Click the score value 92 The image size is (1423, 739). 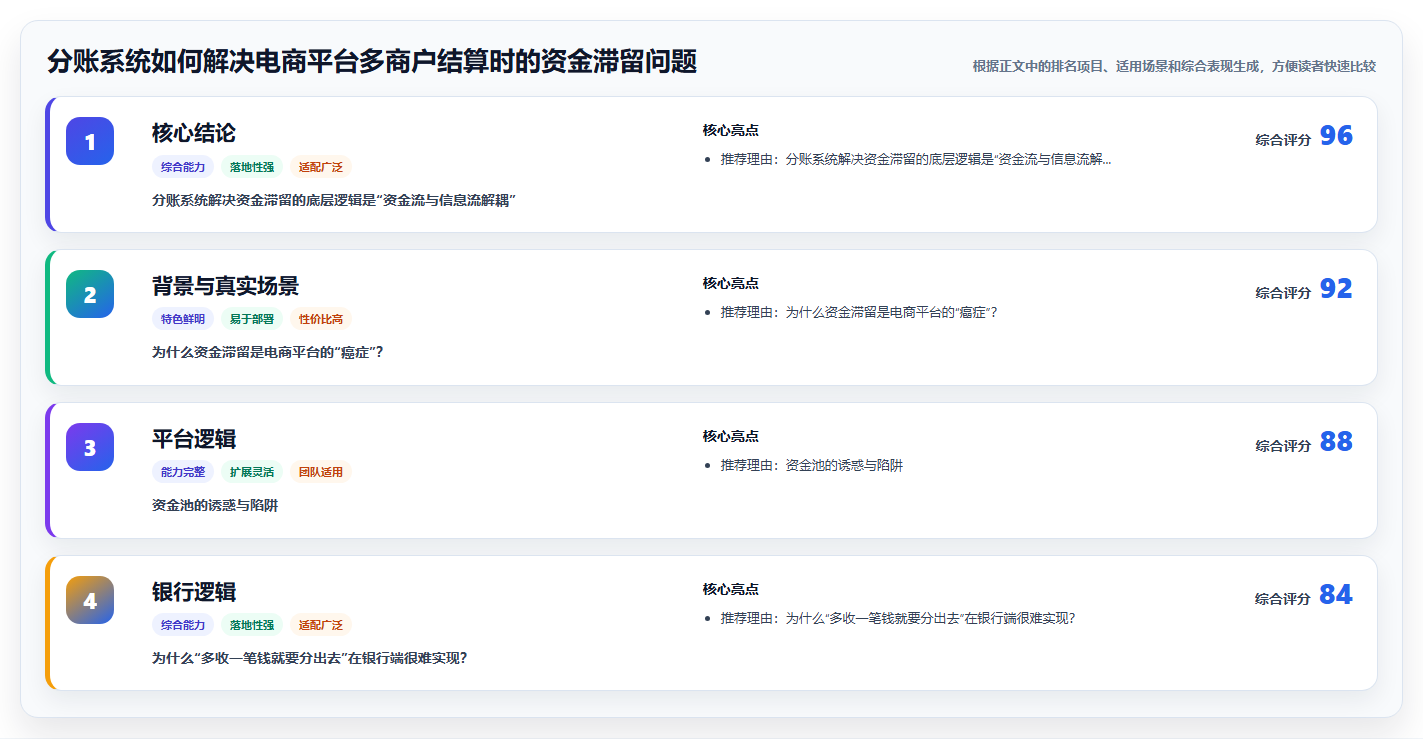pyautogui.click(x=1336, y=289)
